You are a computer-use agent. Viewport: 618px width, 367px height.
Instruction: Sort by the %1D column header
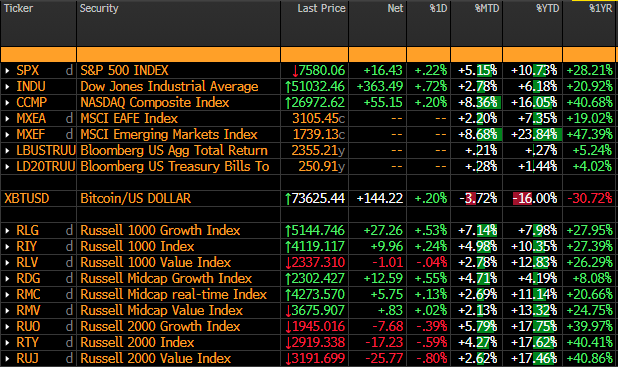(438, 8)
